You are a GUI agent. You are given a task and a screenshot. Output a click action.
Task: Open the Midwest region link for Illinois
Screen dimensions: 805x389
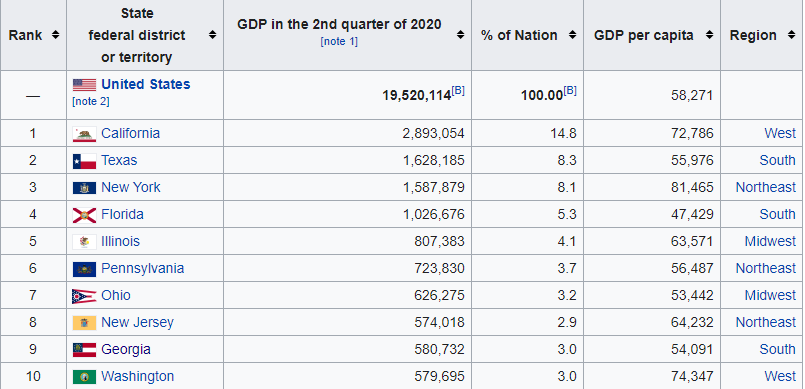coord(770,241)
